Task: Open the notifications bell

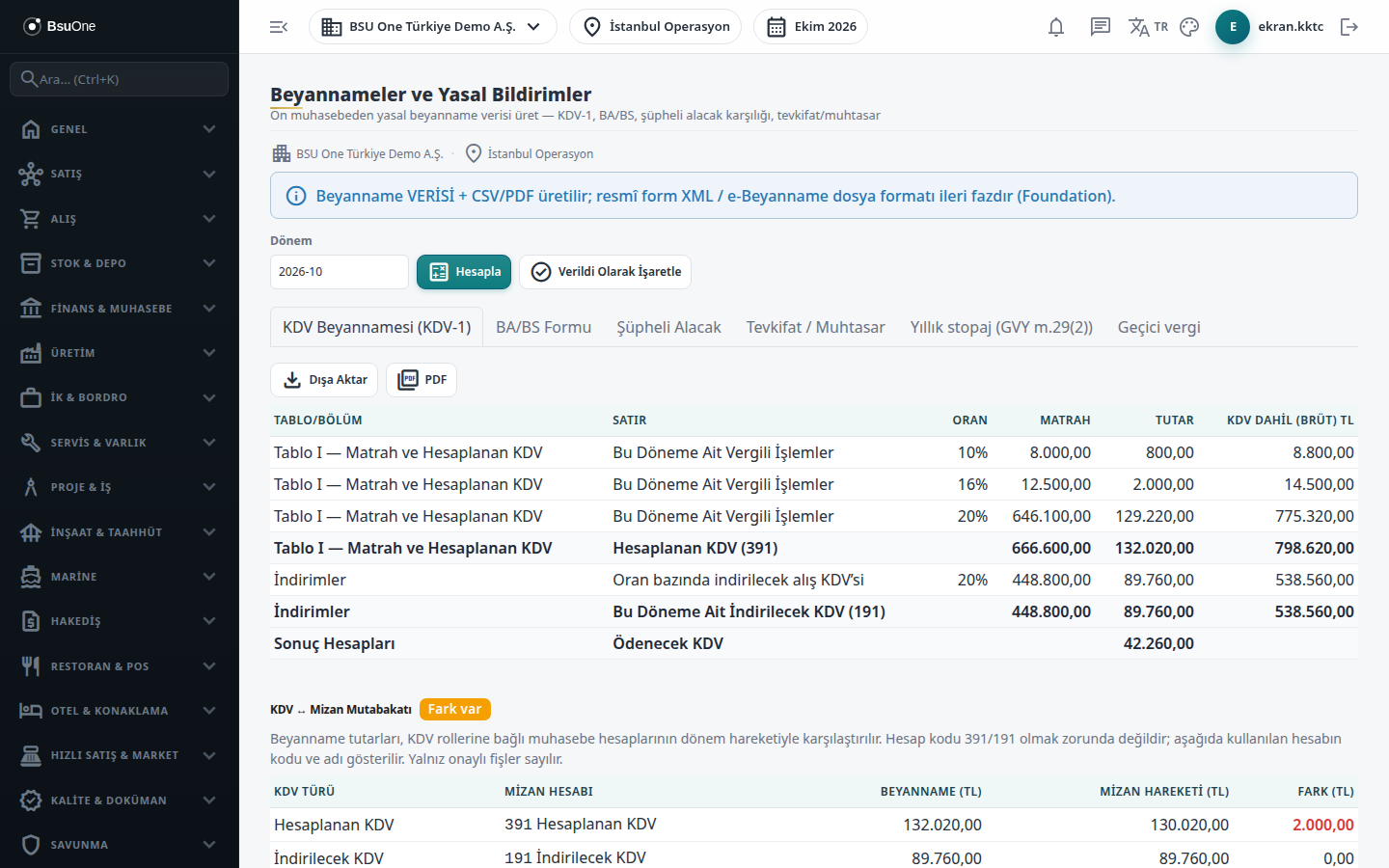Action: 1056,27
